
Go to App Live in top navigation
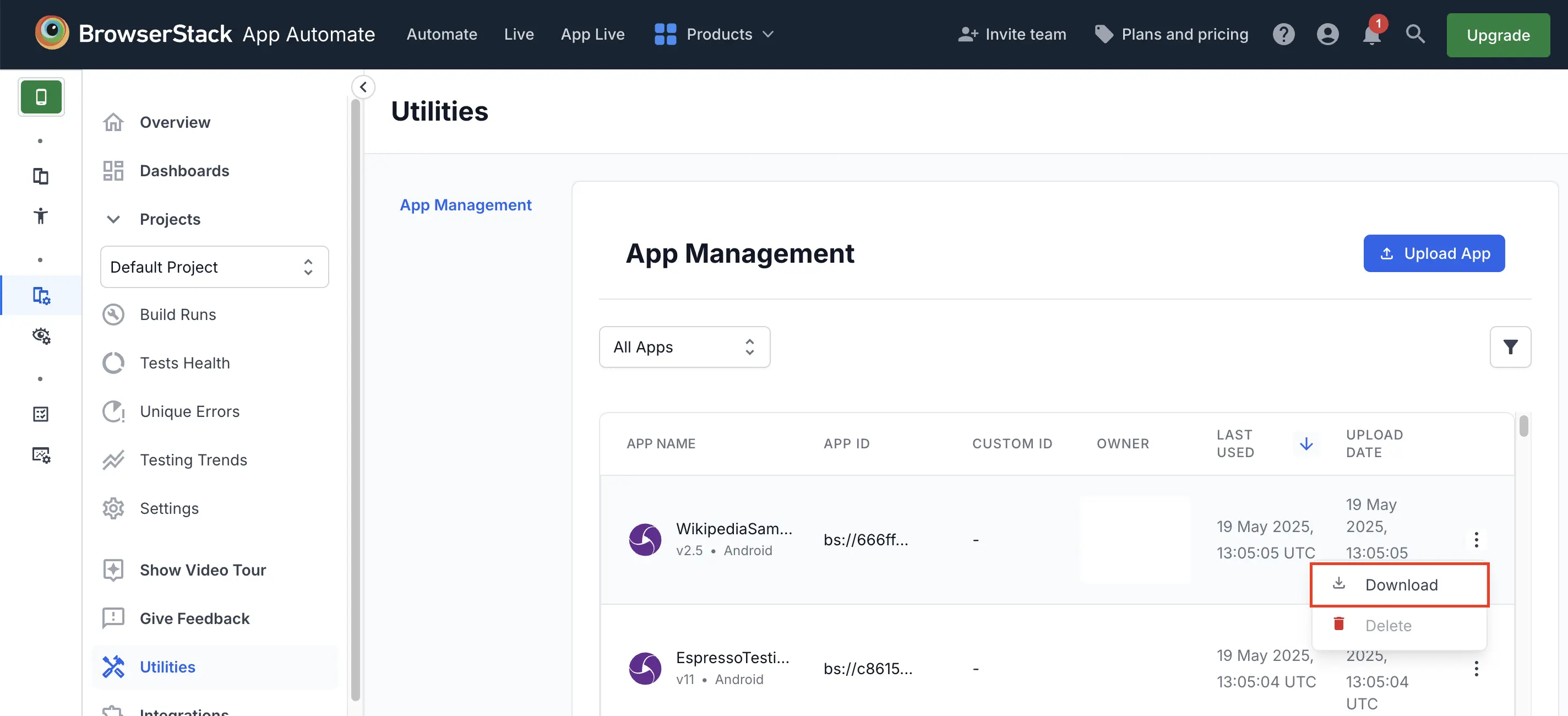point(592,34)
